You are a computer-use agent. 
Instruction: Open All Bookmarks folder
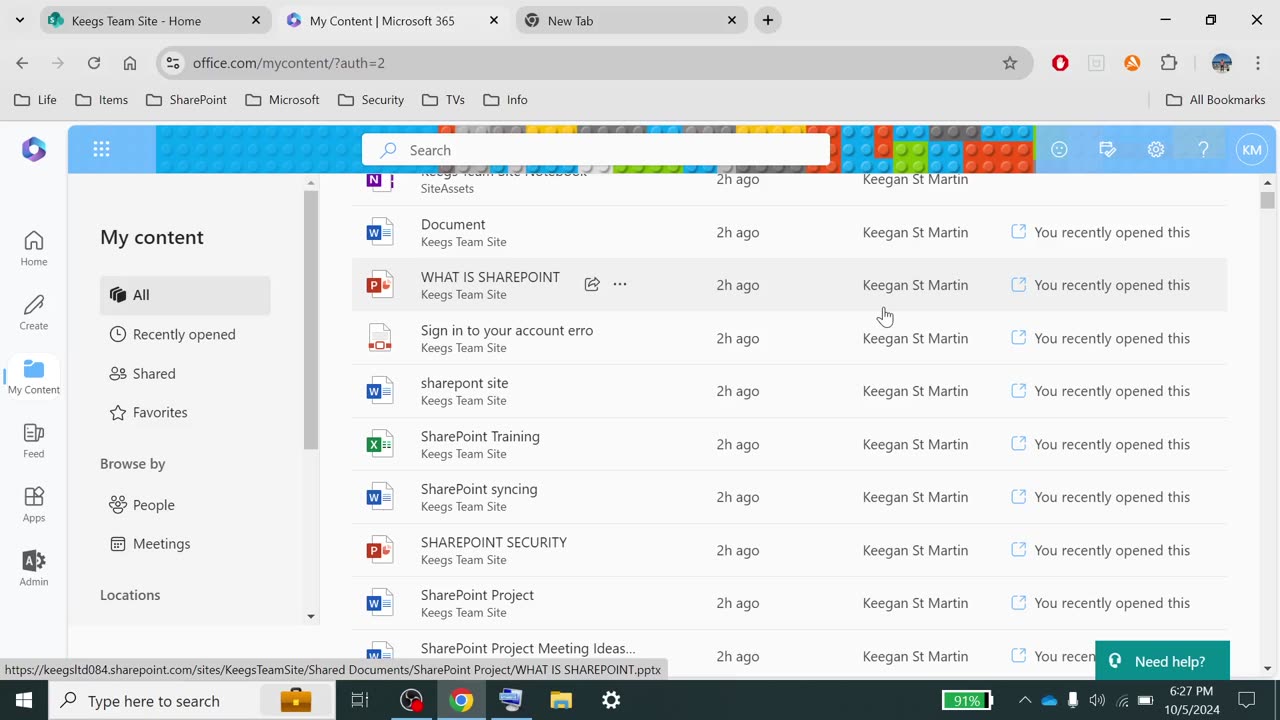1216,100
